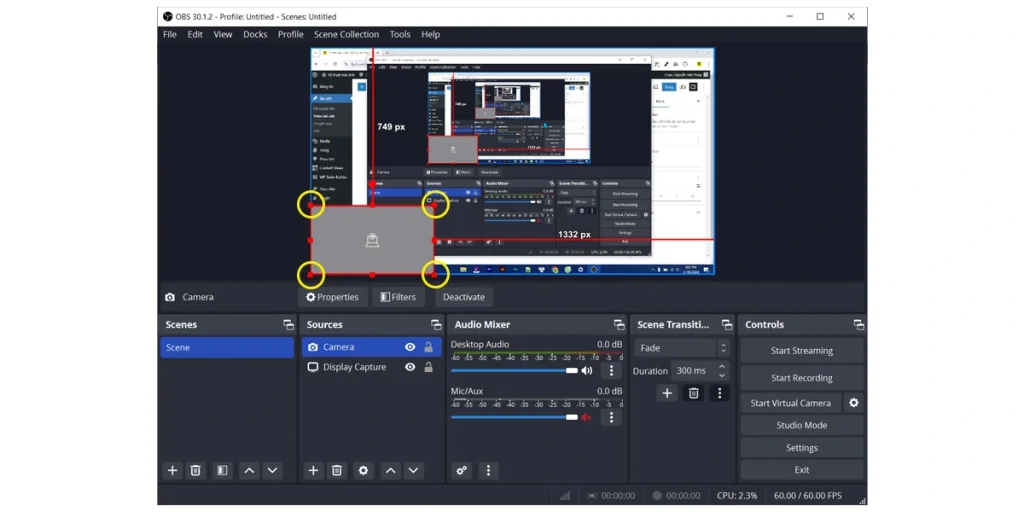Delete selected source with trash icon
Viewport: 1024px width, 512px height.
[337, 470]
